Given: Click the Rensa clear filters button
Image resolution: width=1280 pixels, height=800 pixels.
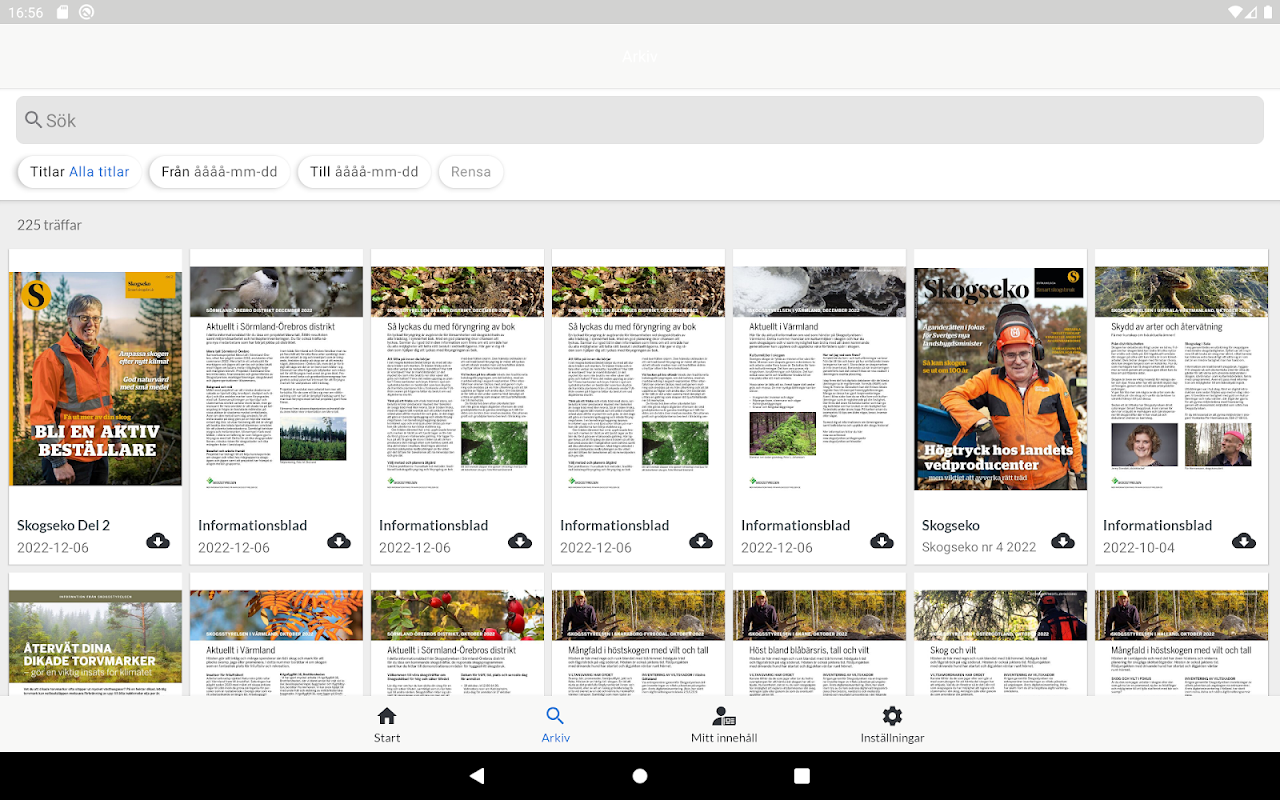Looking at the screenshot, I should 471,172.
